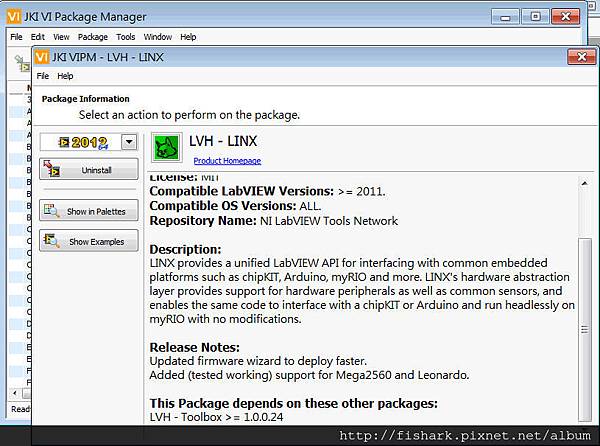This screenshot has width=600, height=446.
Task: Open the File menu in JKI VI Package Manager window
Action: [16, 37]
